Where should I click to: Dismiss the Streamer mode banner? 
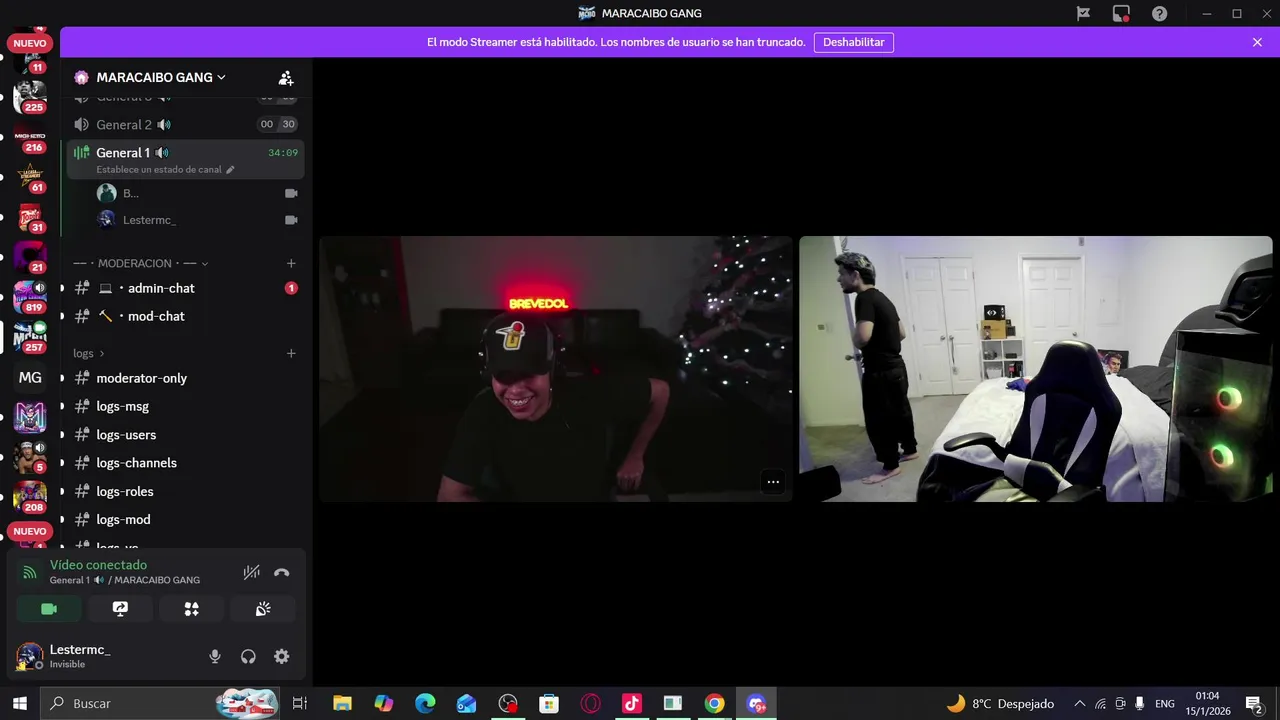[x=1257, y=42]
